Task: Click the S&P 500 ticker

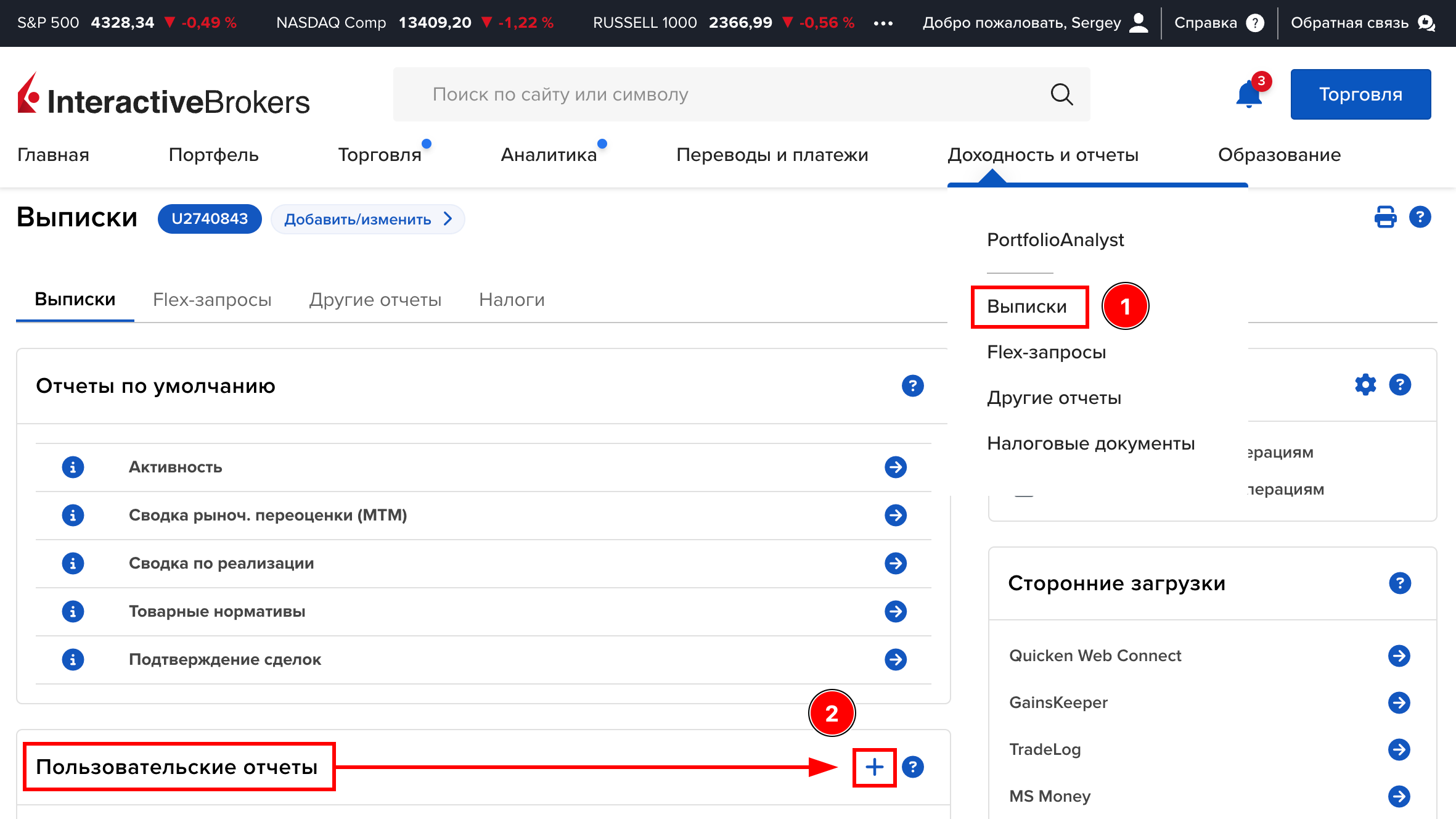Action: (x=127, y=23)
